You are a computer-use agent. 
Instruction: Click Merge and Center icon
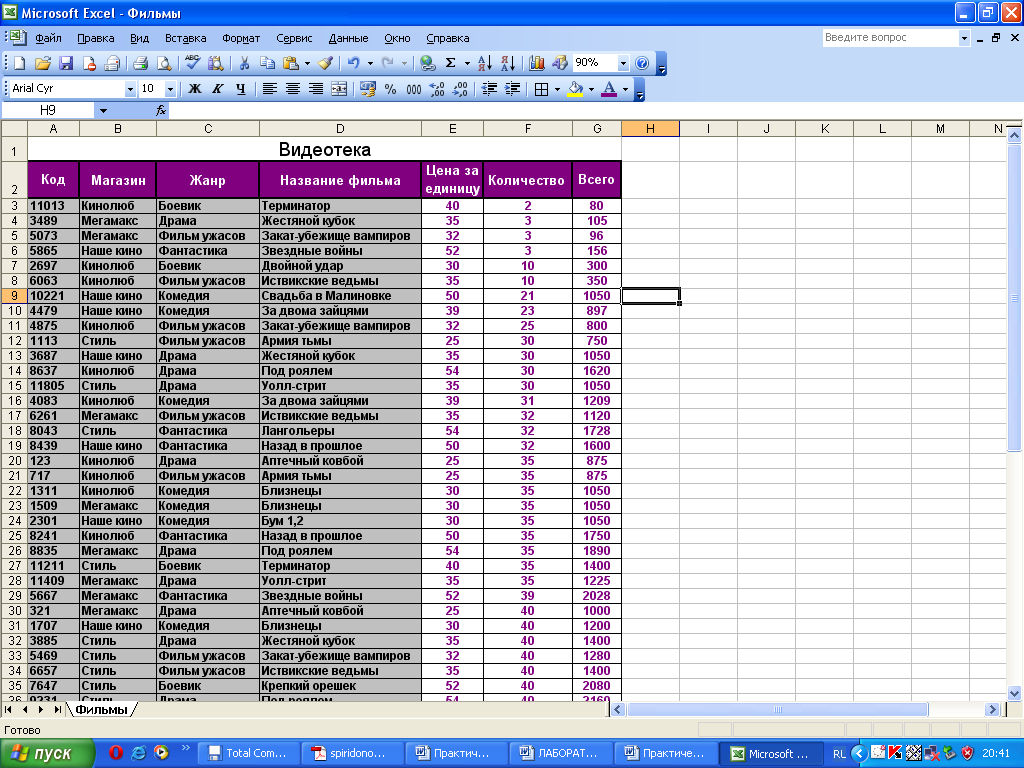(x=339, y=89)
